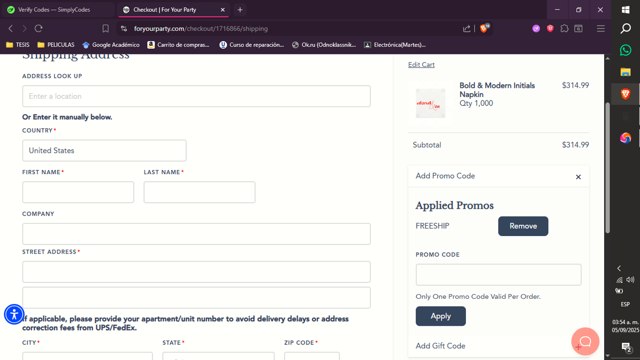Click the volume tray icon

pyautogui.click(x=631, y=280)
